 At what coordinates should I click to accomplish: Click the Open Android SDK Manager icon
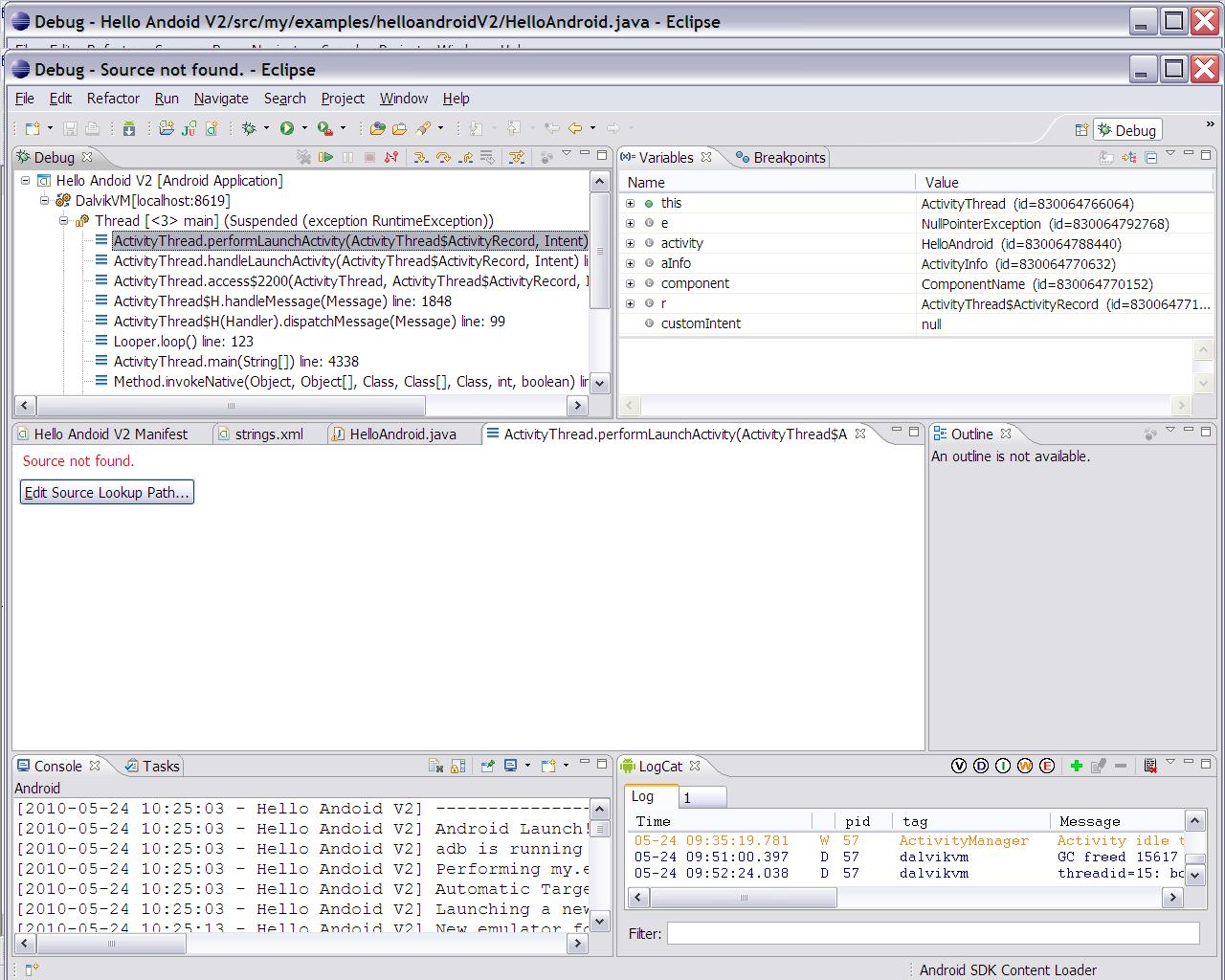point(129,128)
